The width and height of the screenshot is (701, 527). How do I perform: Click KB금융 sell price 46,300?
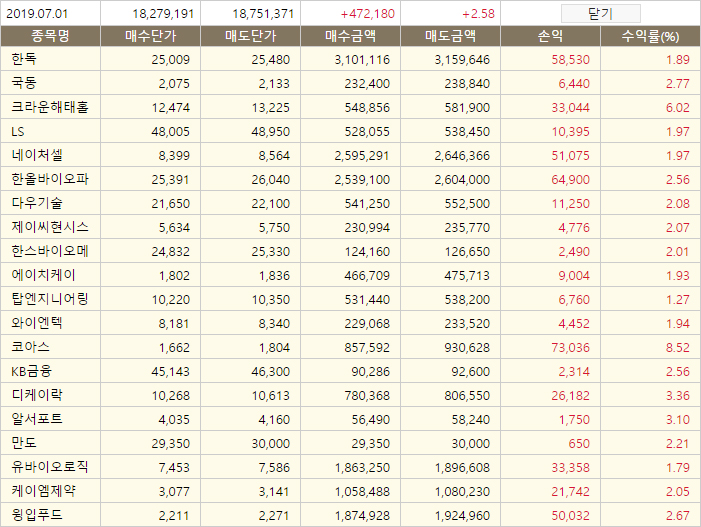pos(270,371)
